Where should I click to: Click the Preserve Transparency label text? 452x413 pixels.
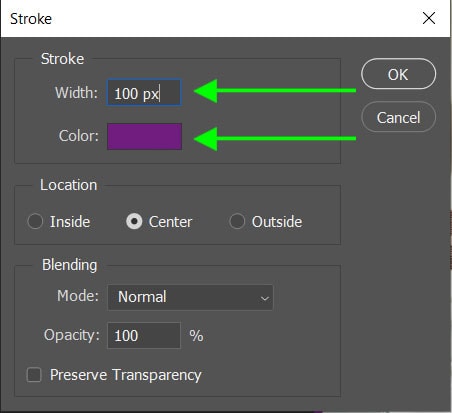(x=126, y=375)
